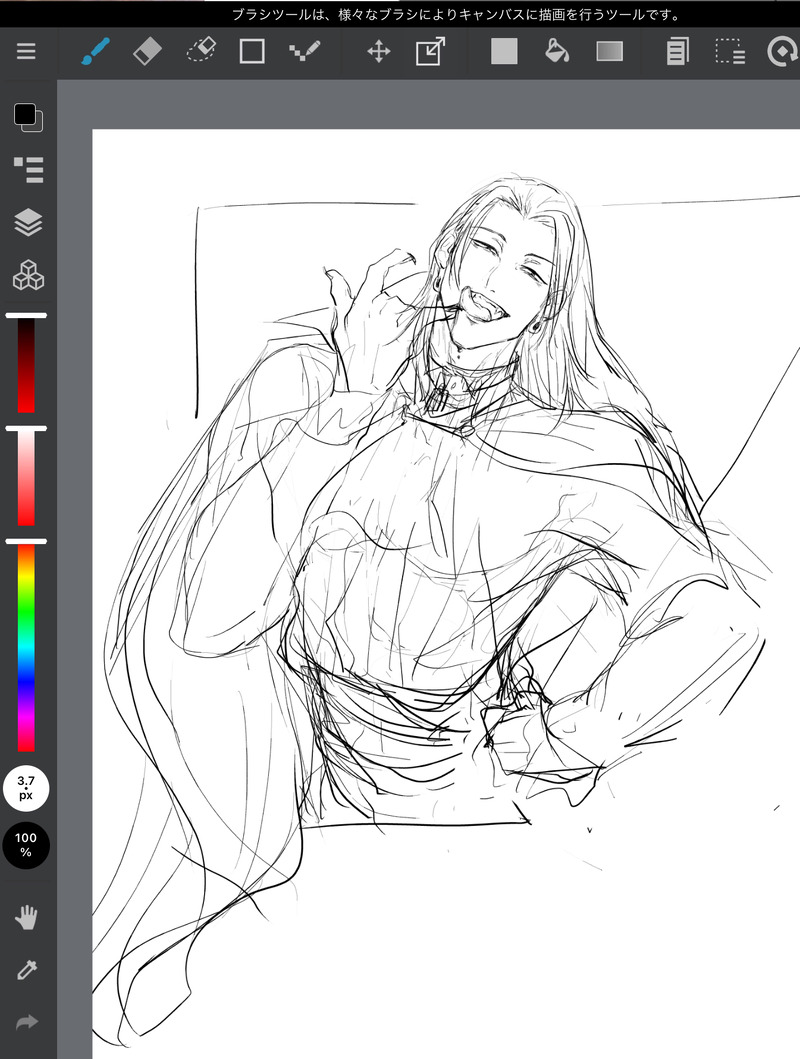This screenshot has height=1059, width=800.
Task: Select the polyline pen tool
Action: 304,51
